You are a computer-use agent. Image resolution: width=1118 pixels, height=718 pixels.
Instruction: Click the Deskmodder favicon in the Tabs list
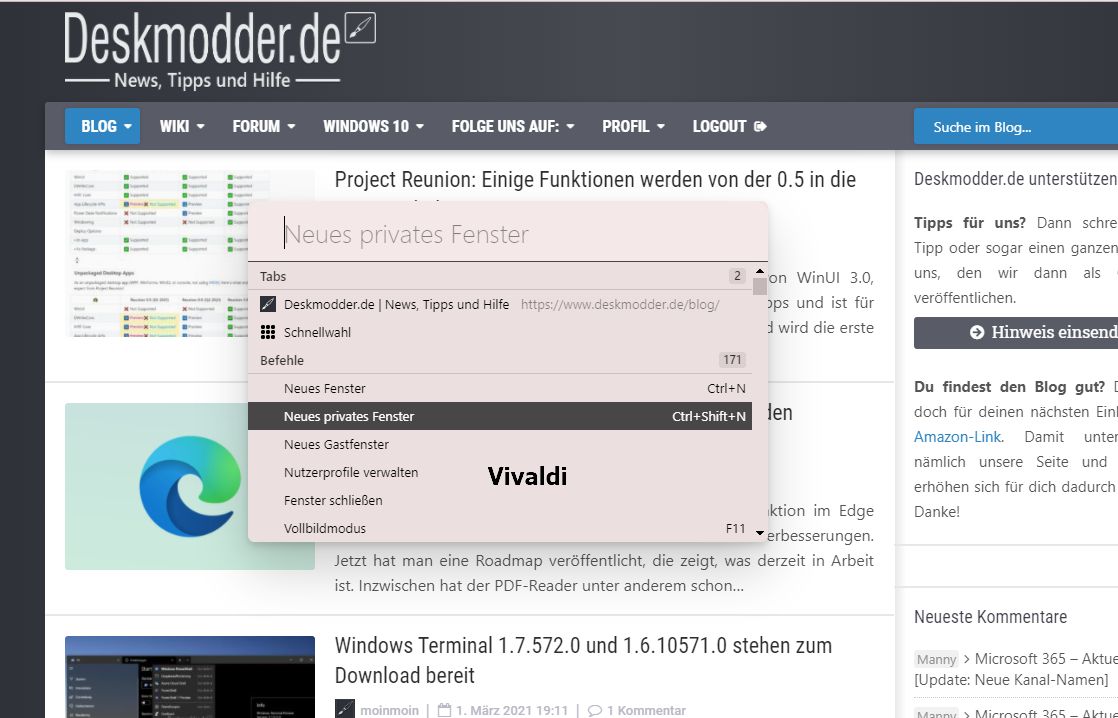click(x=268, y=304)
